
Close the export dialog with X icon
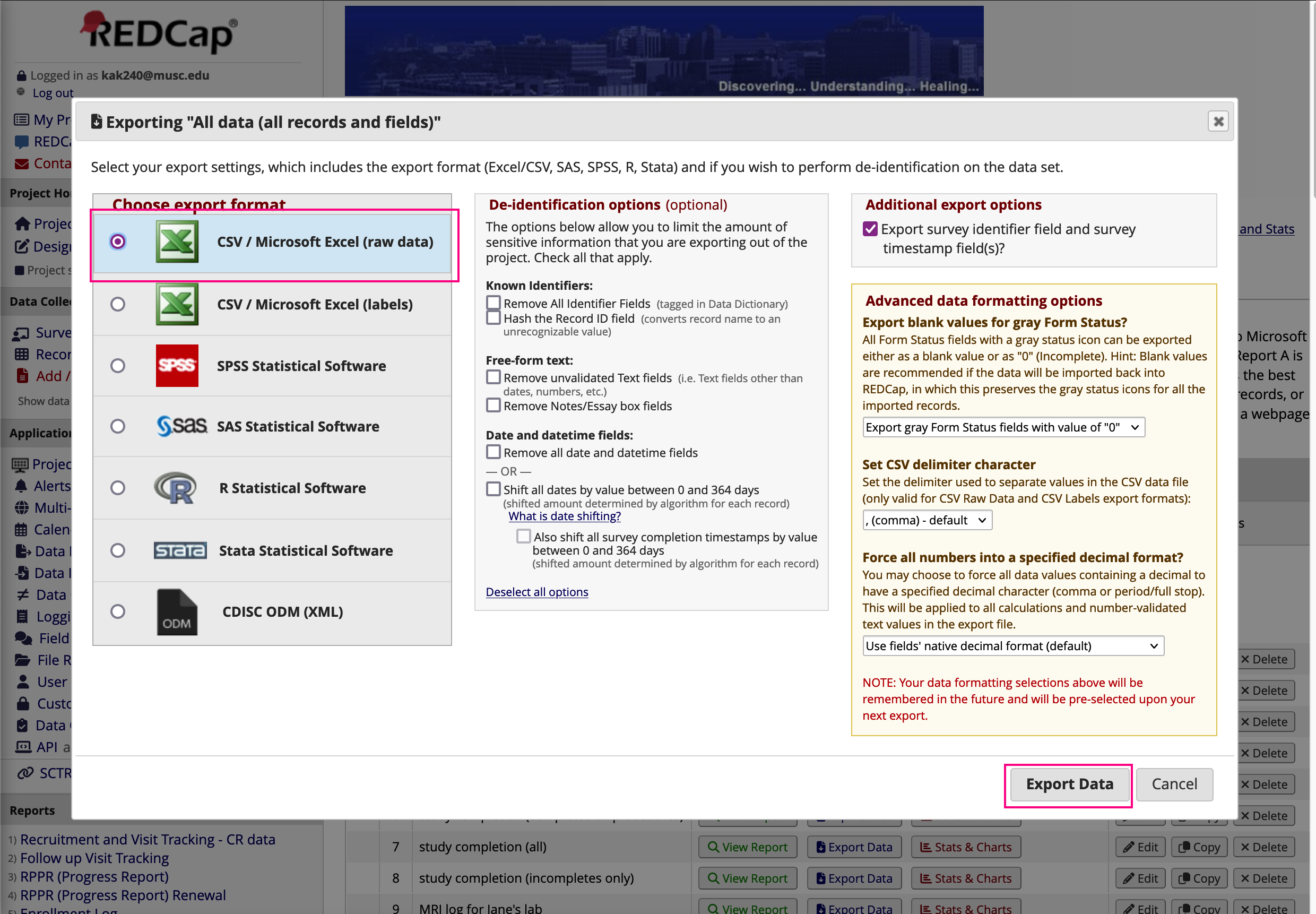1218,122
